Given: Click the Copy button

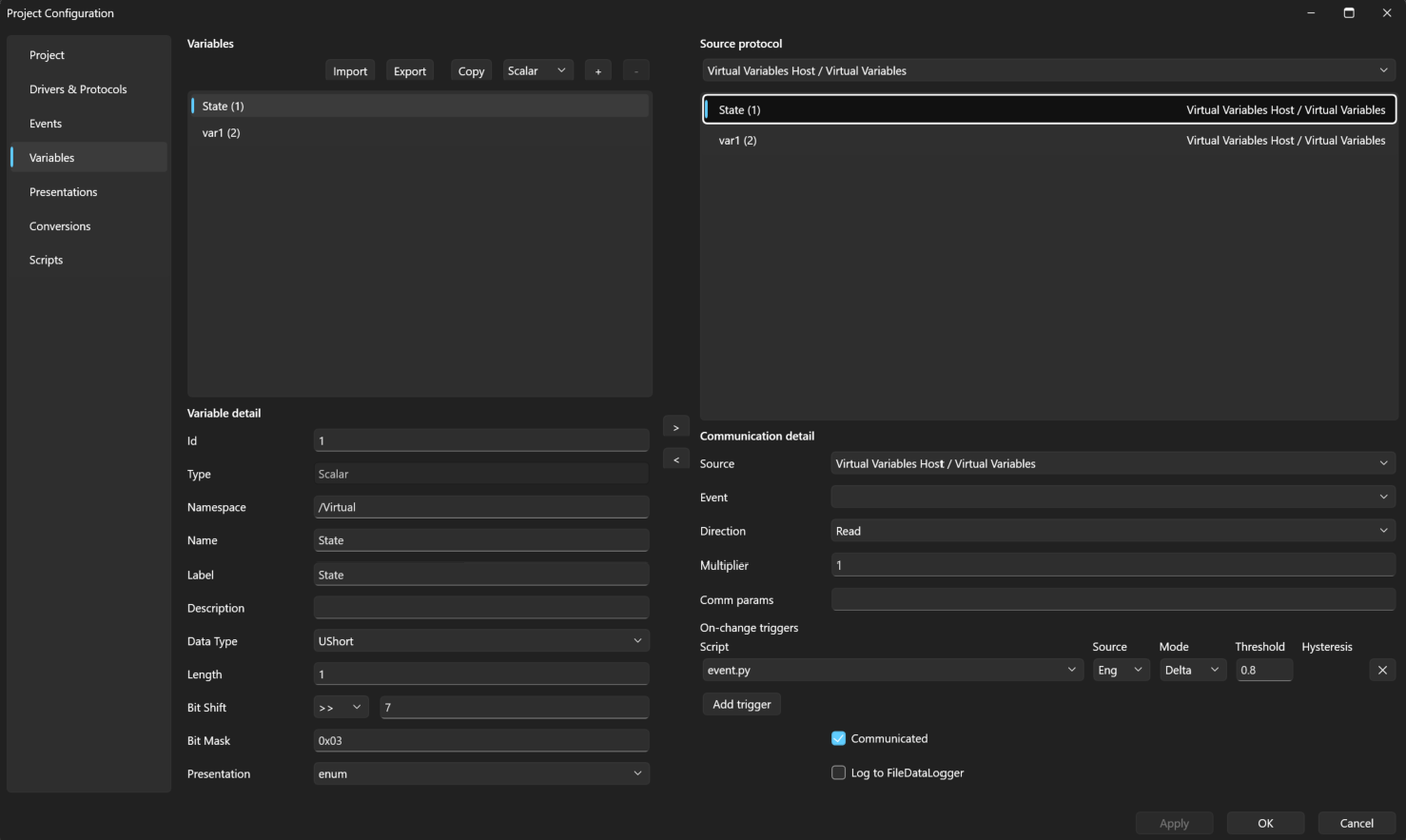Looking at the screenshot, I should tap(471, 71).
